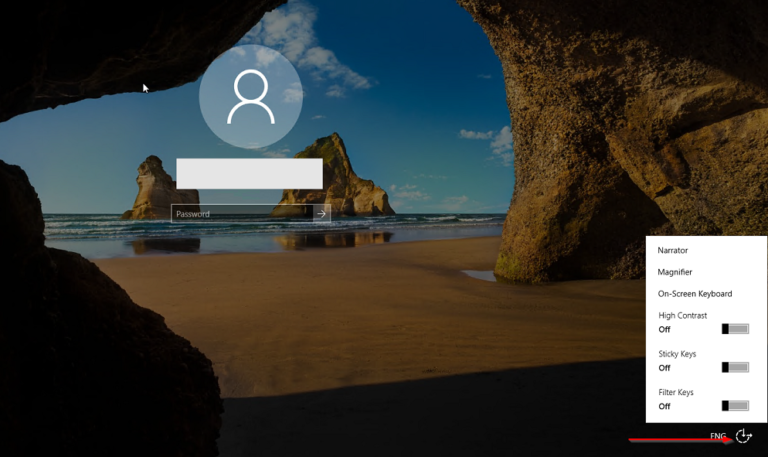Turn on the Filter Keys switch

735,405
